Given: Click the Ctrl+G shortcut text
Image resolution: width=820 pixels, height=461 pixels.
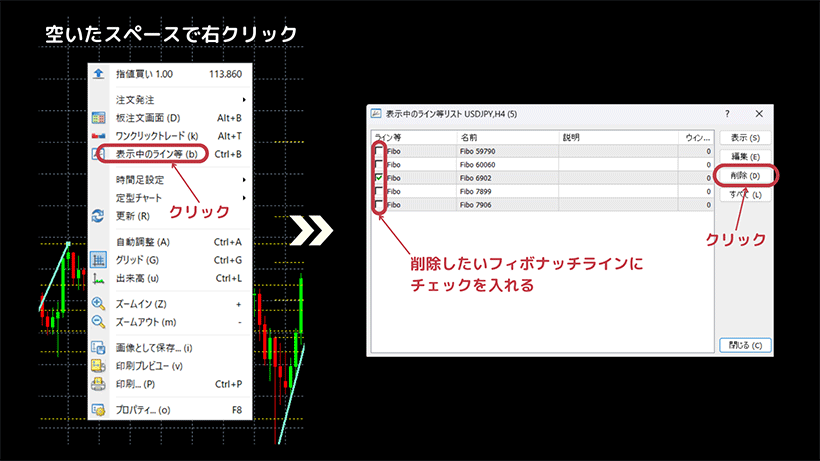Looking at the screenshot, I should (228, 260).
